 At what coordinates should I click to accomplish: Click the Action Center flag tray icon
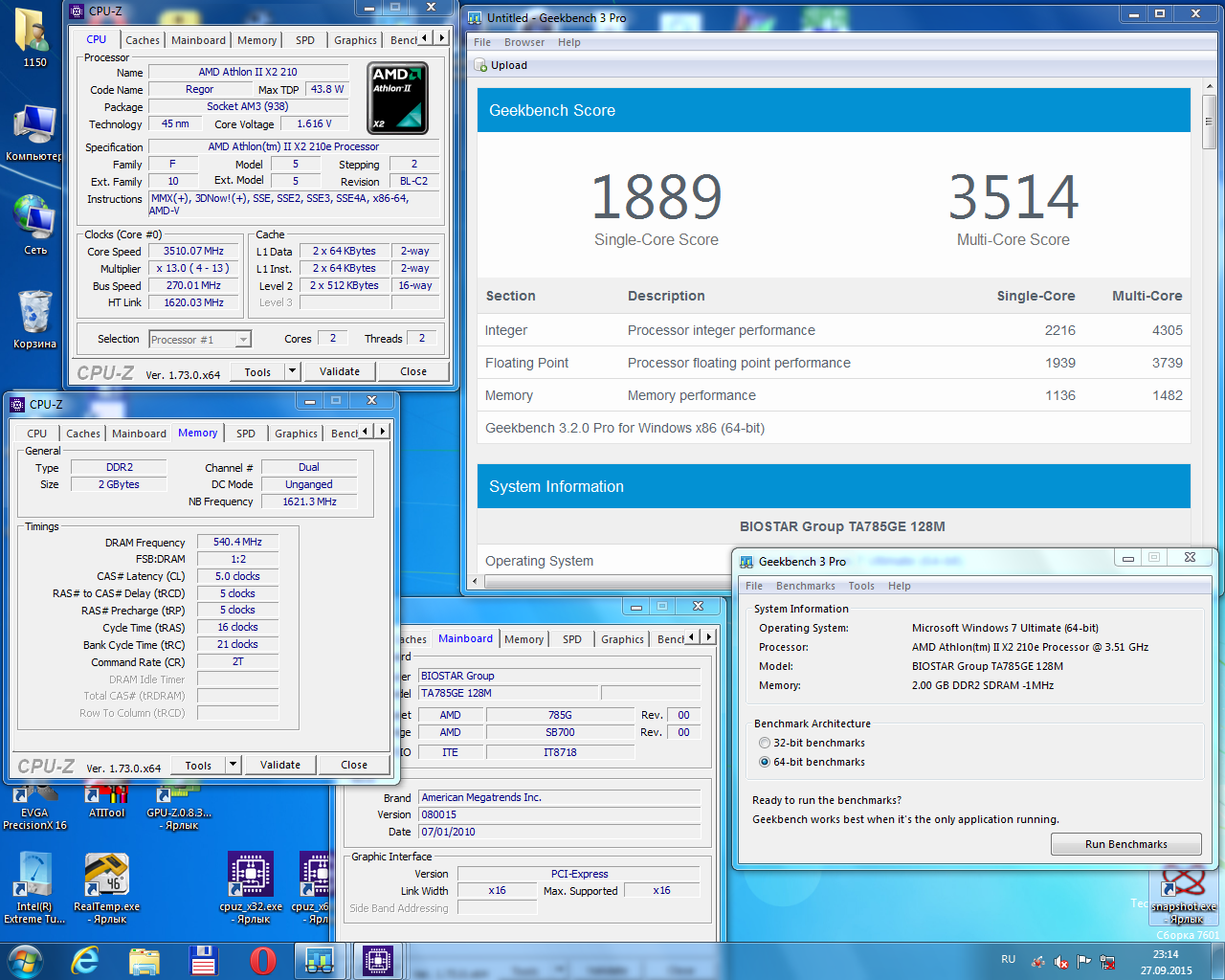pyautogui.click(x=1083, y=962)
